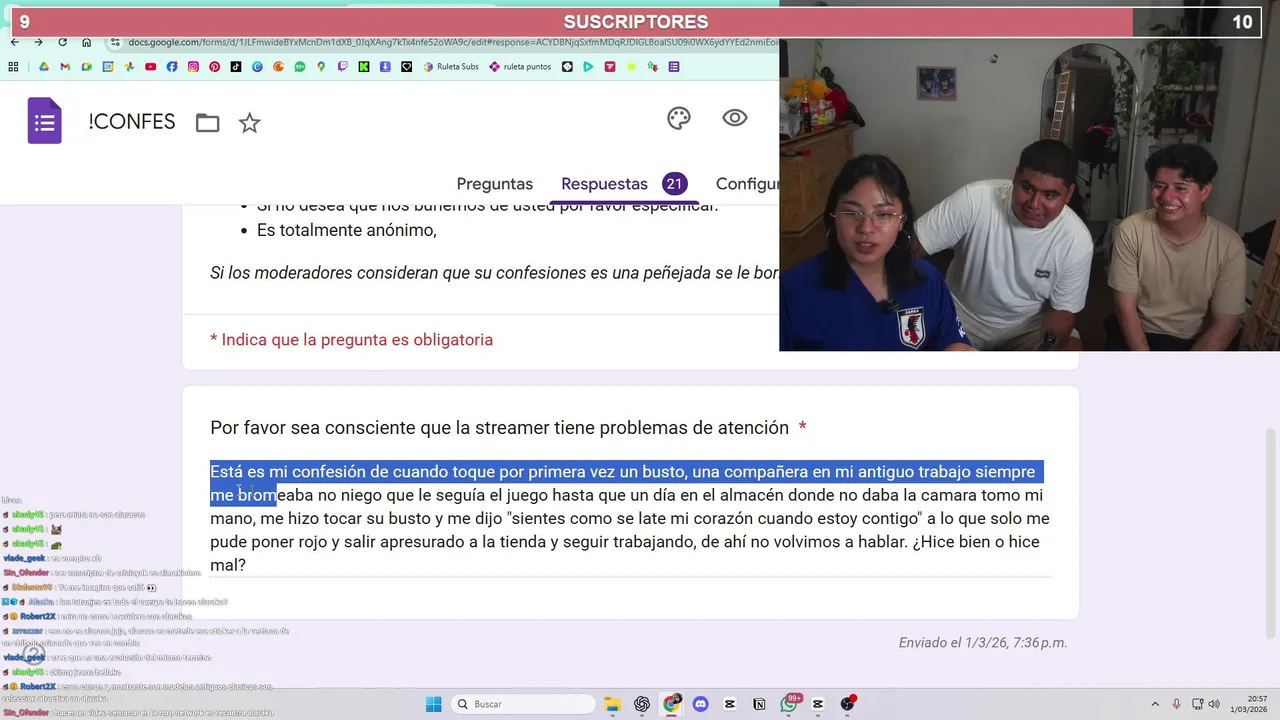Open the clock showing 20:57
Image resolution: width=1280 pixels, height=720 pixels.
click(1249, 704)
